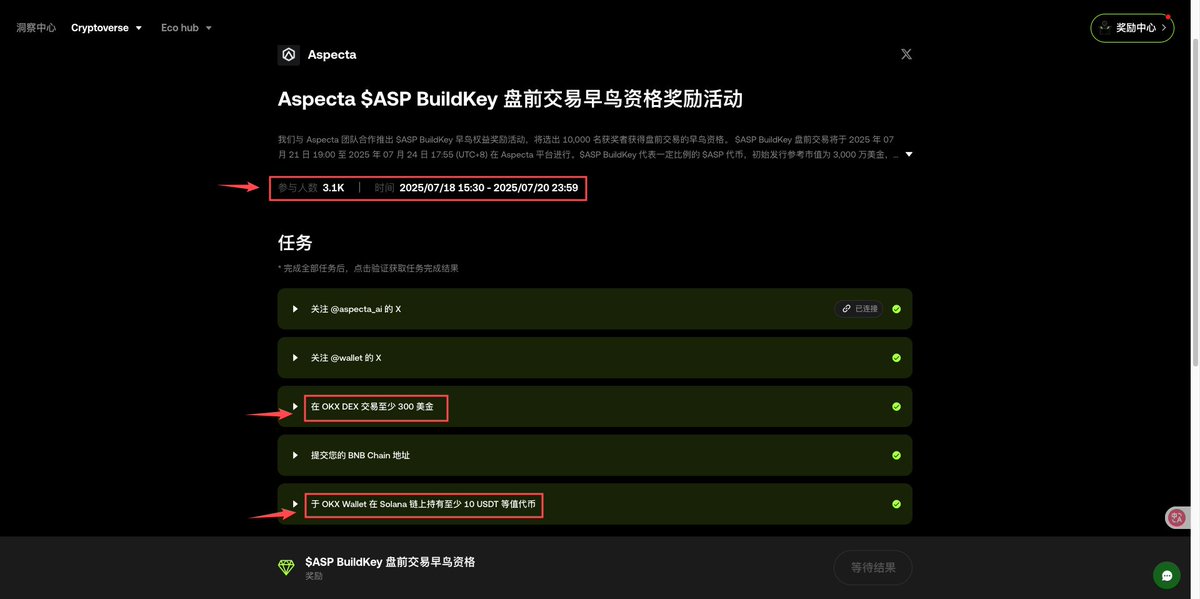Go to 洞察中心 in the top navigation
This screenshot has height=599, width=1200.
[36, 28]
